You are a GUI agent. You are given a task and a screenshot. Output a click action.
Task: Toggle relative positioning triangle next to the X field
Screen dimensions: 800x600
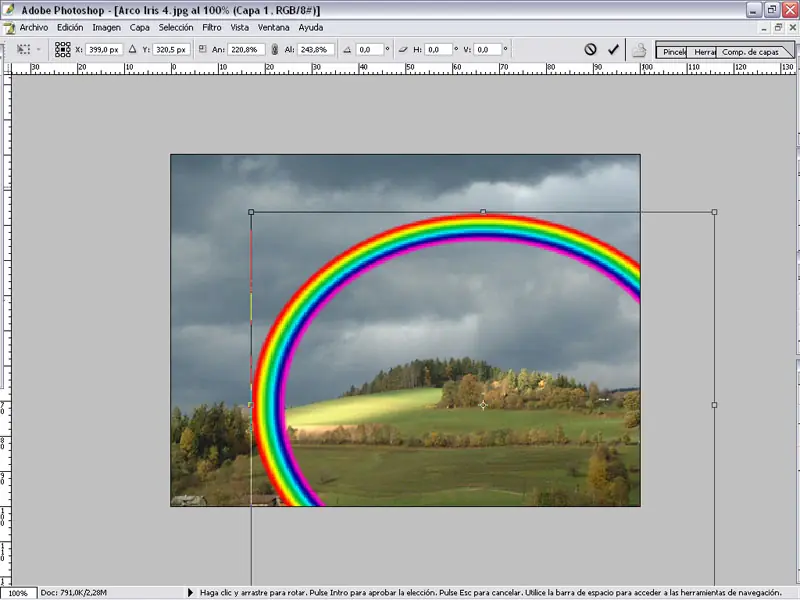[x=130, y=49]
